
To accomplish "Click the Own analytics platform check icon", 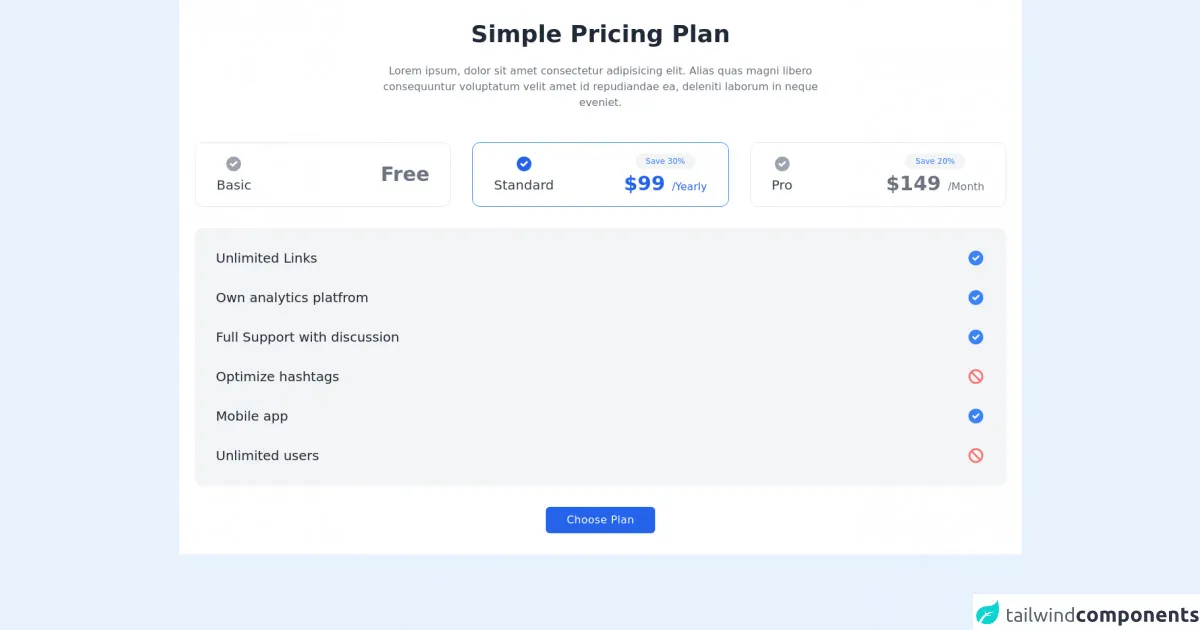I will pos(976,298).
